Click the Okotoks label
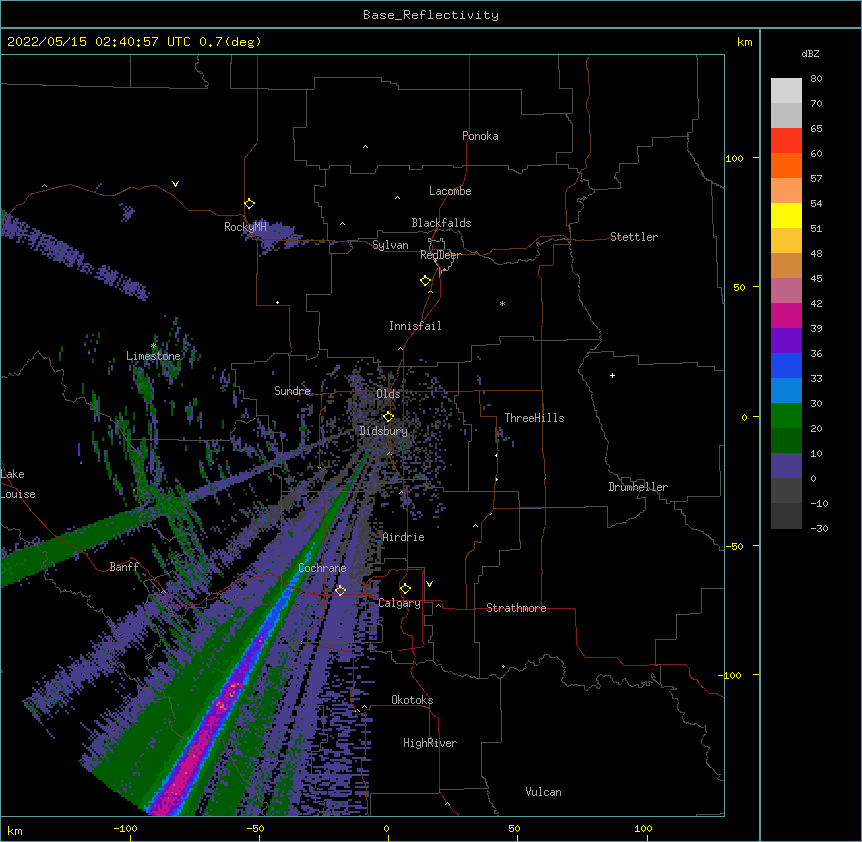862x842 pixels. pyautogui.click(x=412, y=700)
